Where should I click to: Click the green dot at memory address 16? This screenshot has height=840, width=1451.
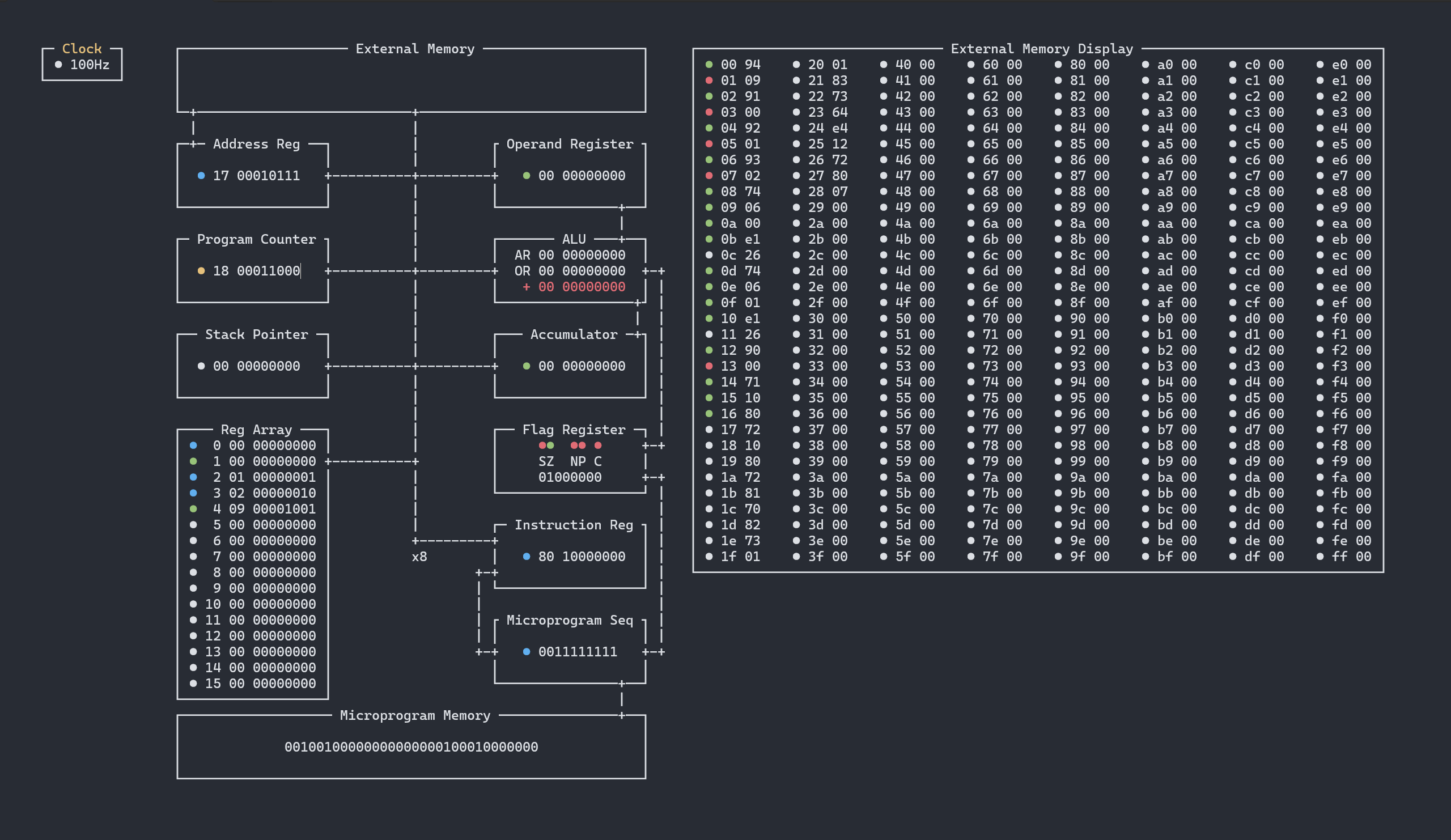click(709, 414)
